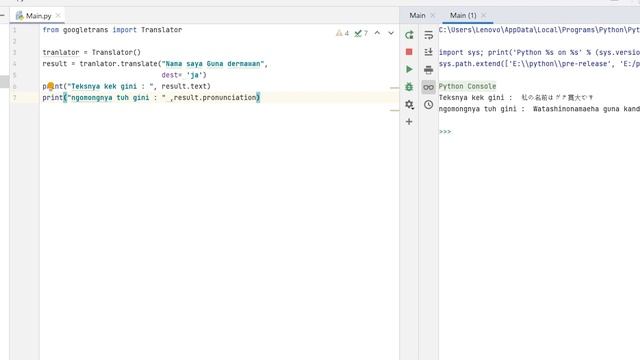Place cursor on "tranlator = Translator()" line
640x360 pixels.
(91, 52)
